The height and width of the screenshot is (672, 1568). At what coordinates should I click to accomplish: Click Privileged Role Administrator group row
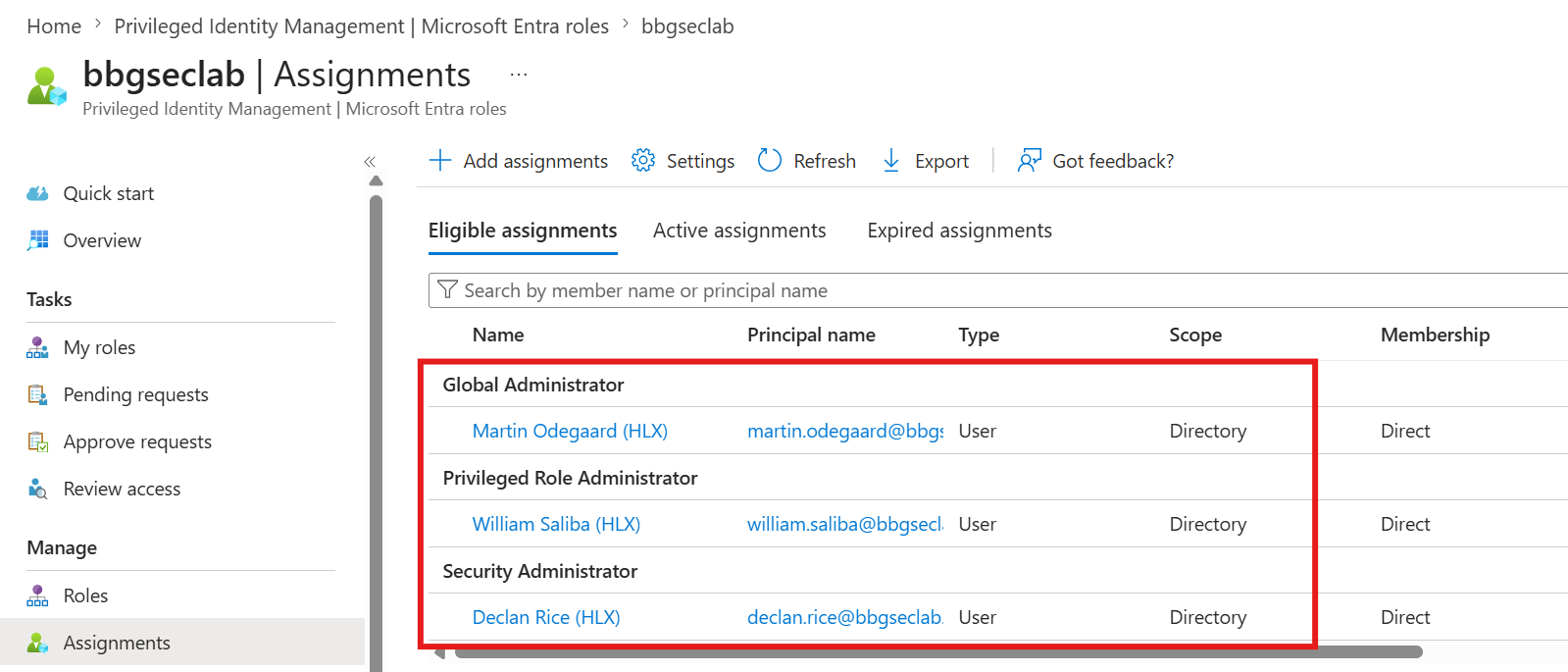coord(998,478)
